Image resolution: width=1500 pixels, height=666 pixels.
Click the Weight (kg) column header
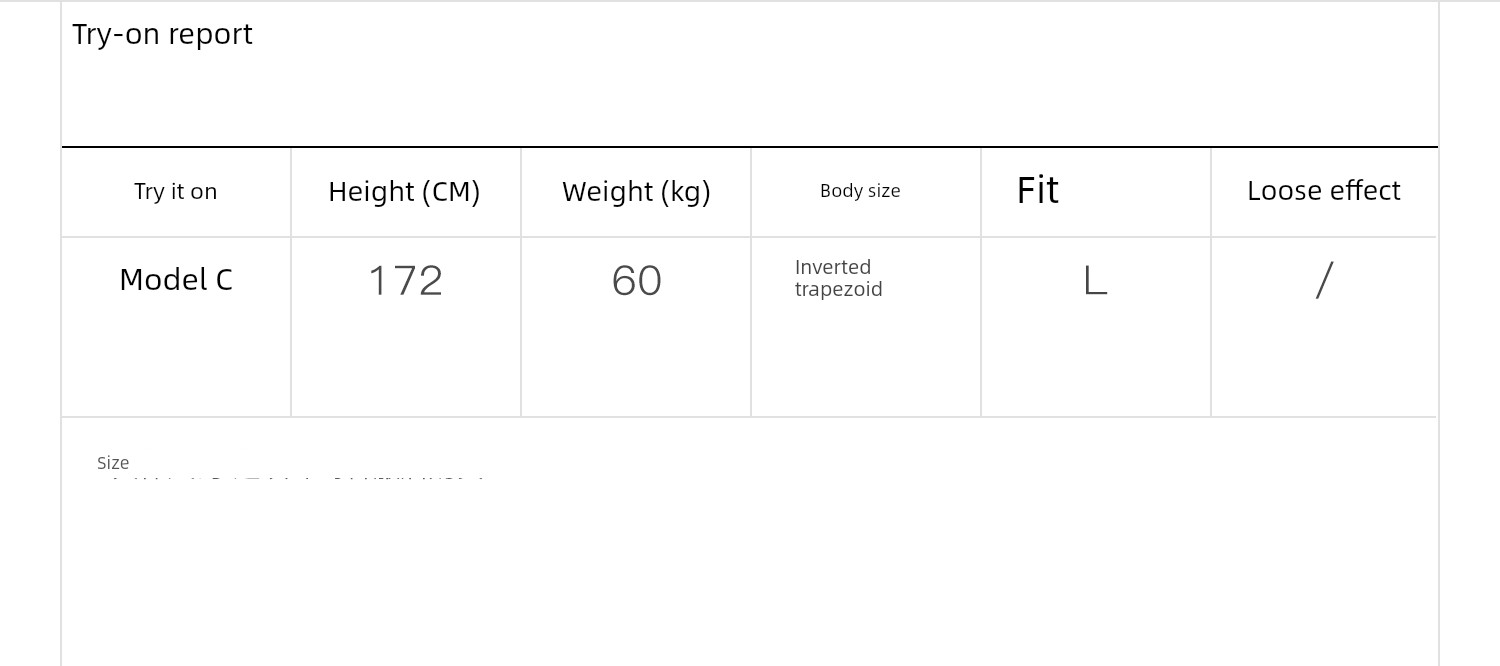click(x=636, y=191)
